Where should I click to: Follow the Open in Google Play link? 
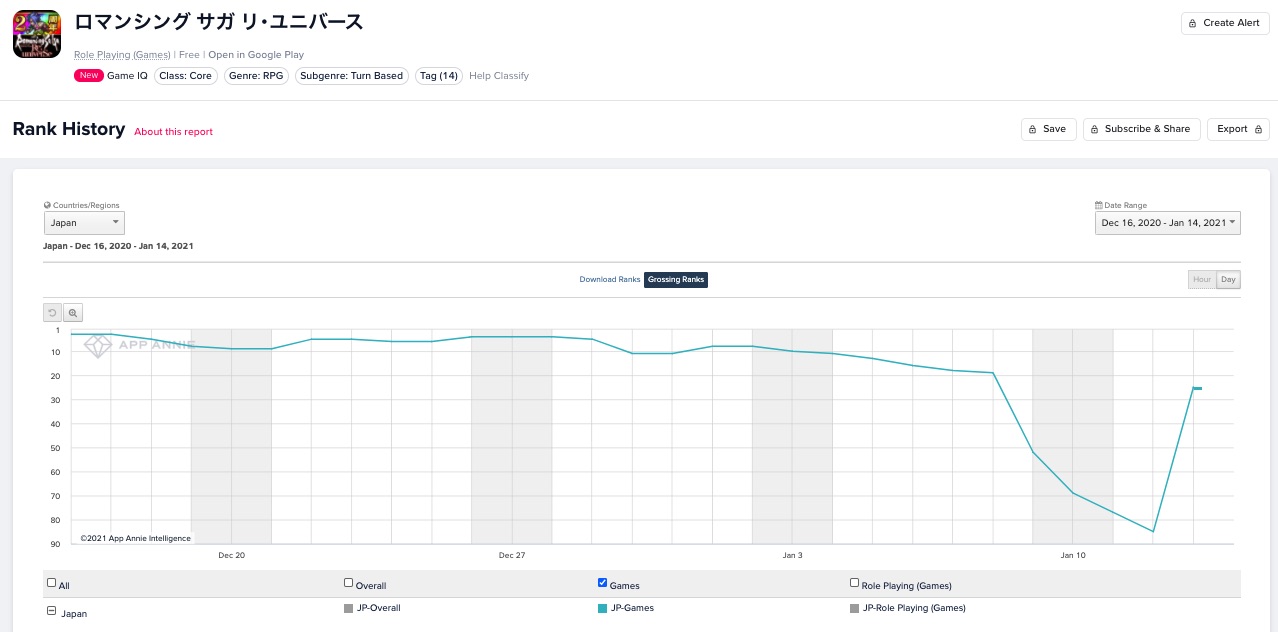point(256,55)
